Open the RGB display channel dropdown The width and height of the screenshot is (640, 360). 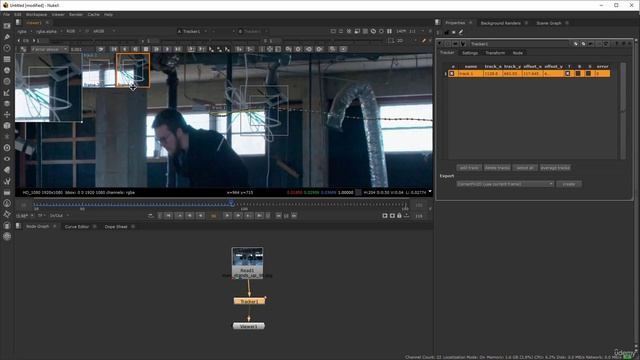(x=73, y=31)
